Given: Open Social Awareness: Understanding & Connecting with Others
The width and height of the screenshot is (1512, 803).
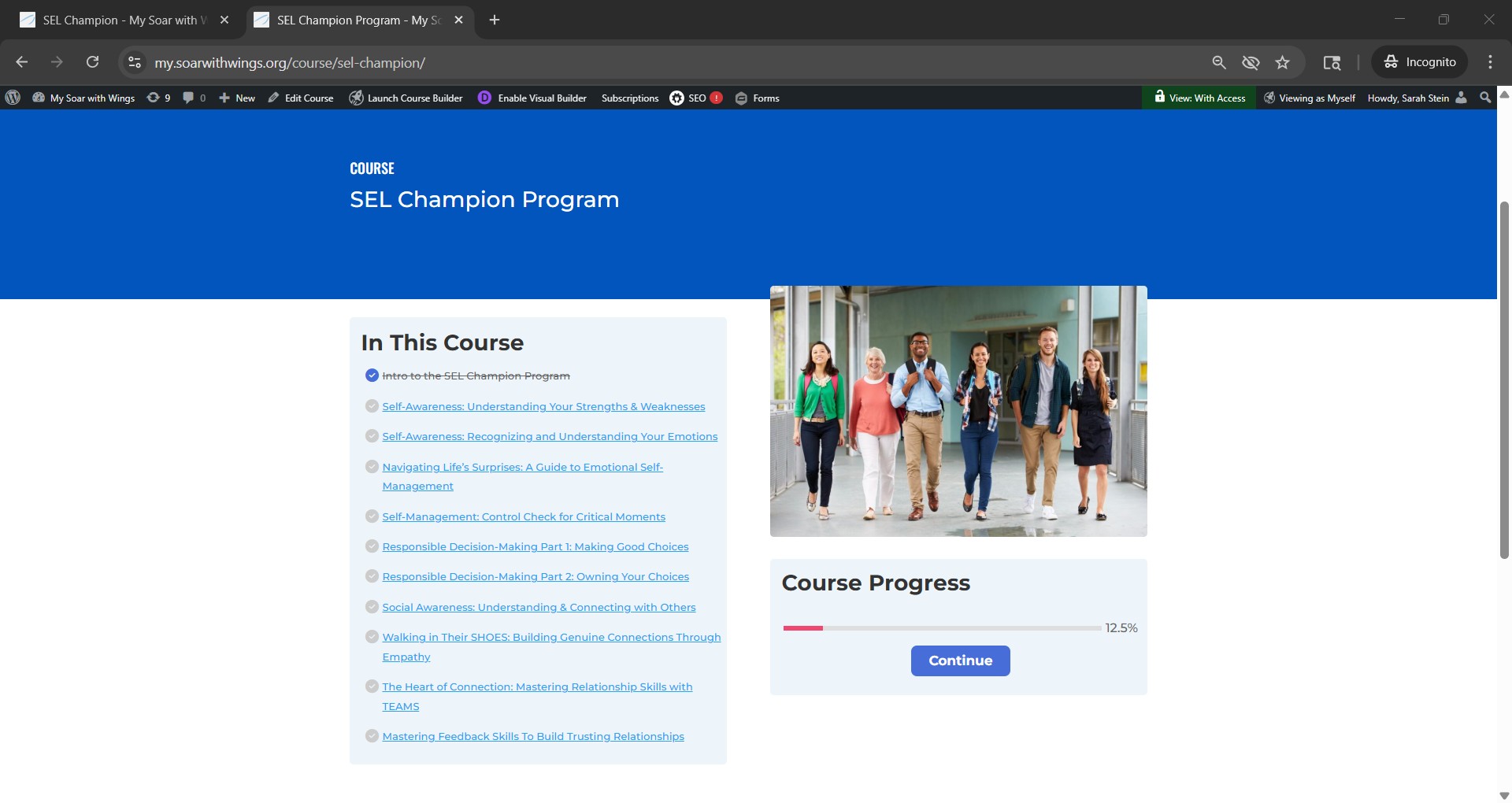Looking at the screenshot, I should 539,607.
